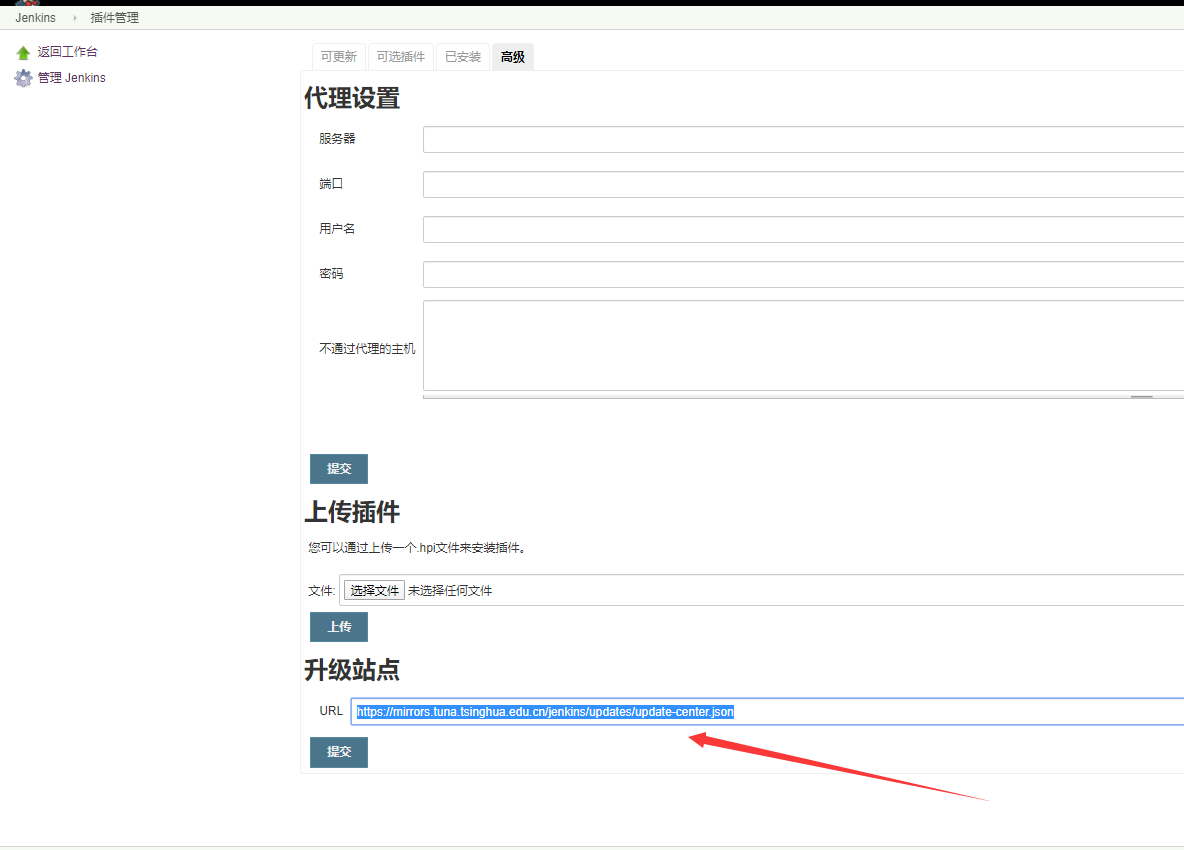Click the 插件管理 breadcrumb
Image resolution: width=1184 pixels, height=850 pixels.
tap(115, 17)
